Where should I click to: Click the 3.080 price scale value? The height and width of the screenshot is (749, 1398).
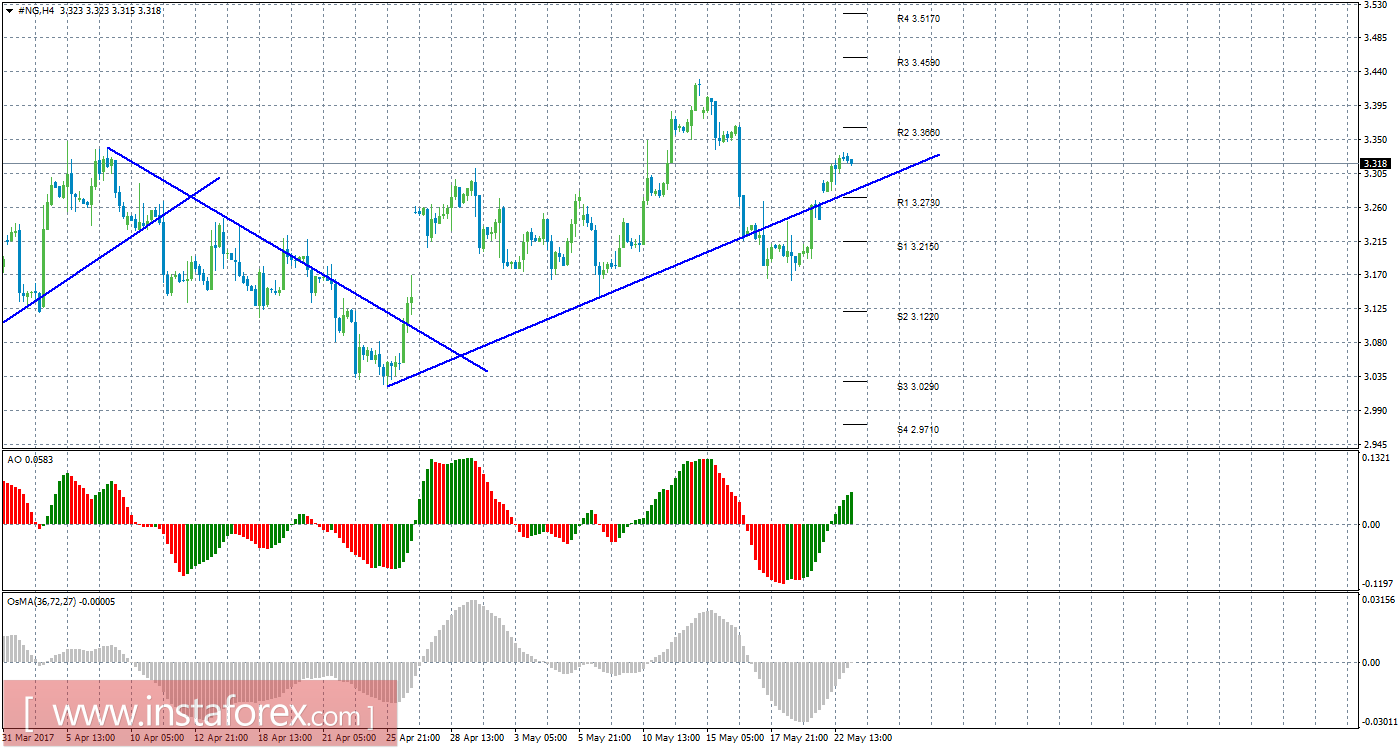tap(1374, 343)
